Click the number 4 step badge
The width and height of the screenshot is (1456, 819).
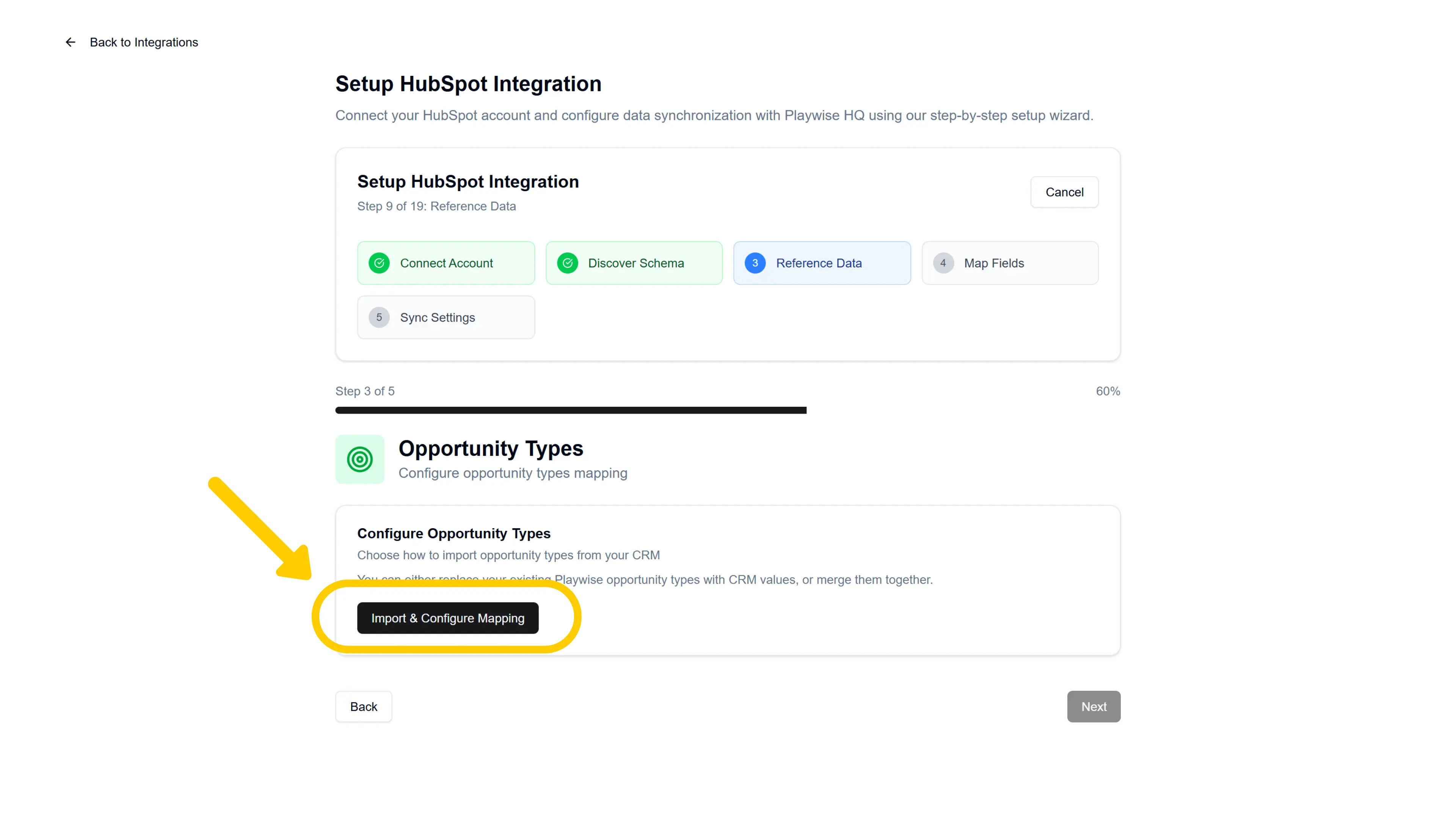point(942,263)
